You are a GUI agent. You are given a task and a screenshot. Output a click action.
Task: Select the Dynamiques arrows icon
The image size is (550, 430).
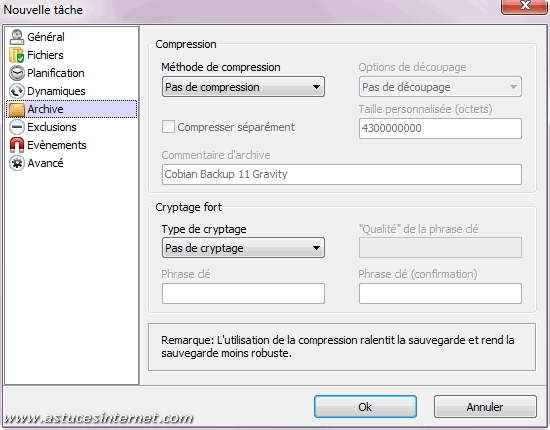(16, 91)
